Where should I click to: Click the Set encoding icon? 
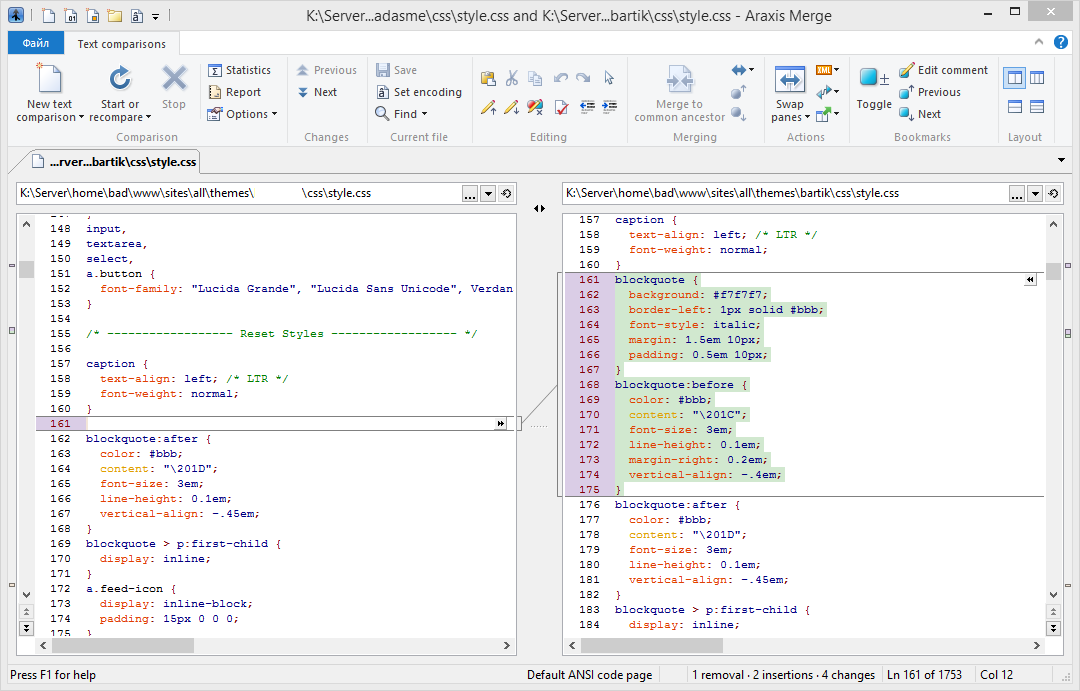tap(384, 92)
